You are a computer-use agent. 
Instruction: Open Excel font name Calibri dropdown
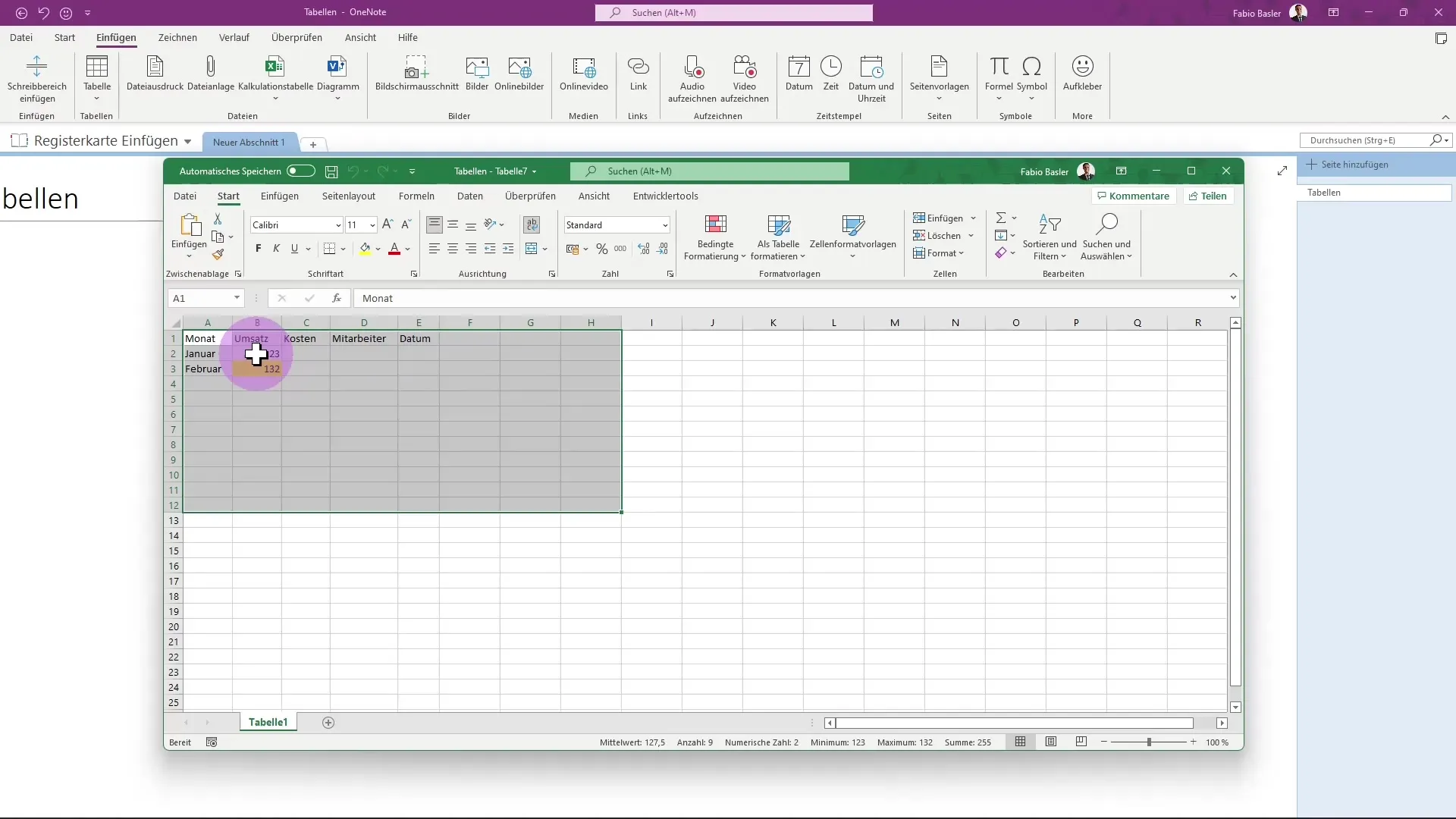[338, 225]
